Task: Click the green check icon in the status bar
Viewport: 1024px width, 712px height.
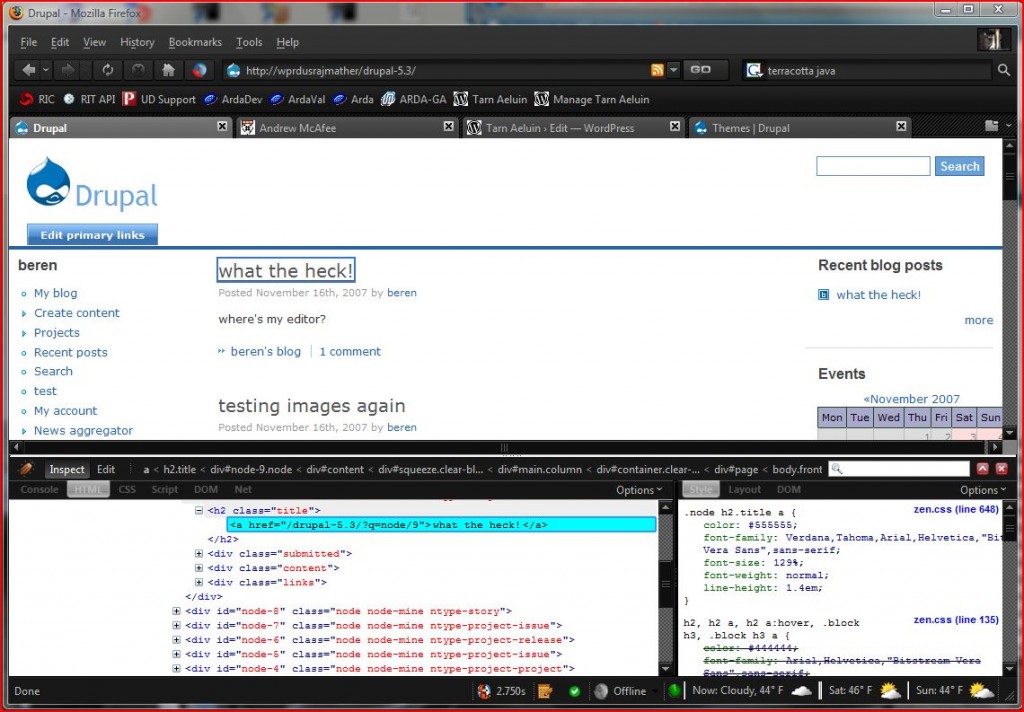Action: [573, 690]
